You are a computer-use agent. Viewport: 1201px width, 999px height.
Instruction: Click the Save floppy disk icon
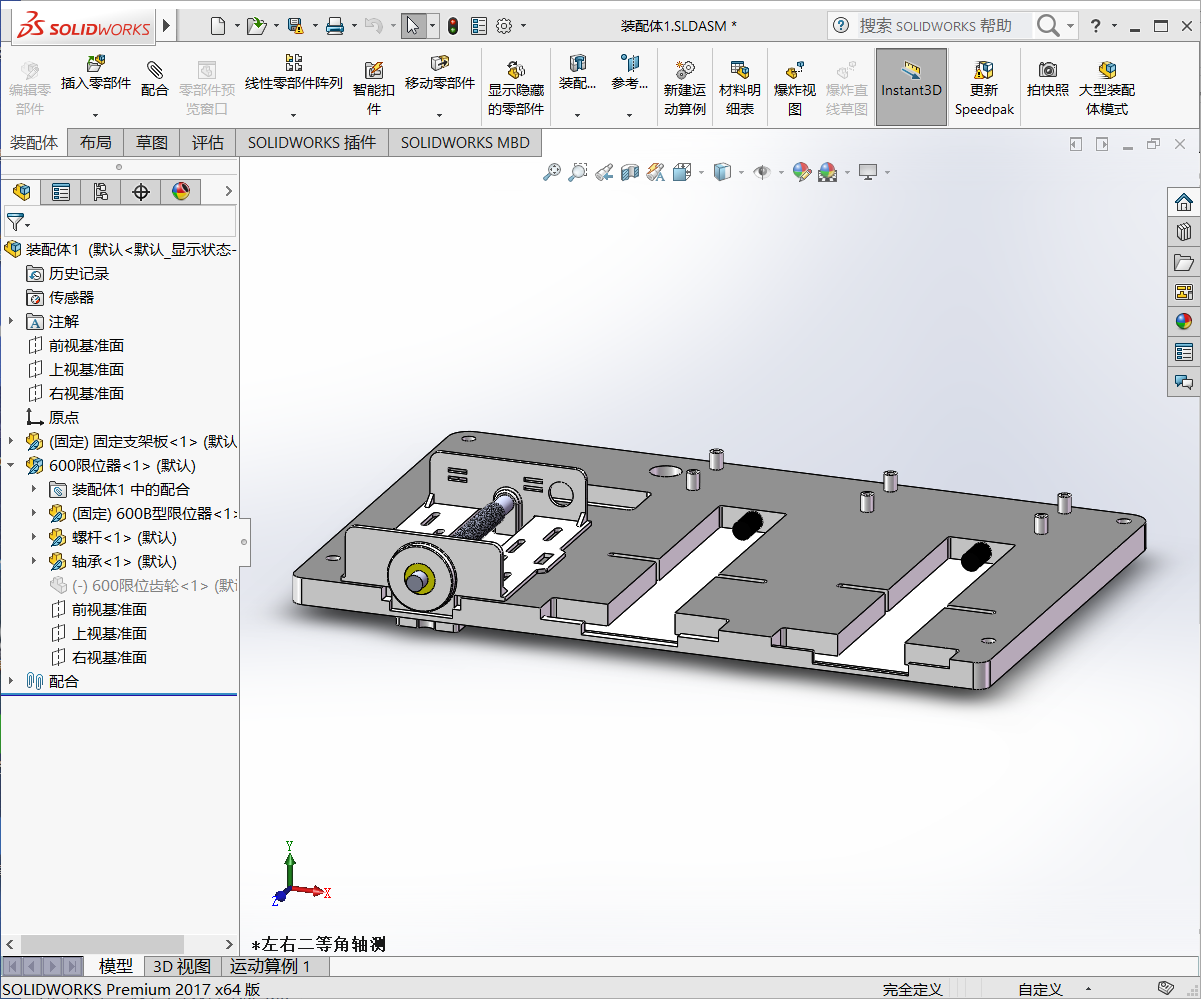click(x=295, y=25)
